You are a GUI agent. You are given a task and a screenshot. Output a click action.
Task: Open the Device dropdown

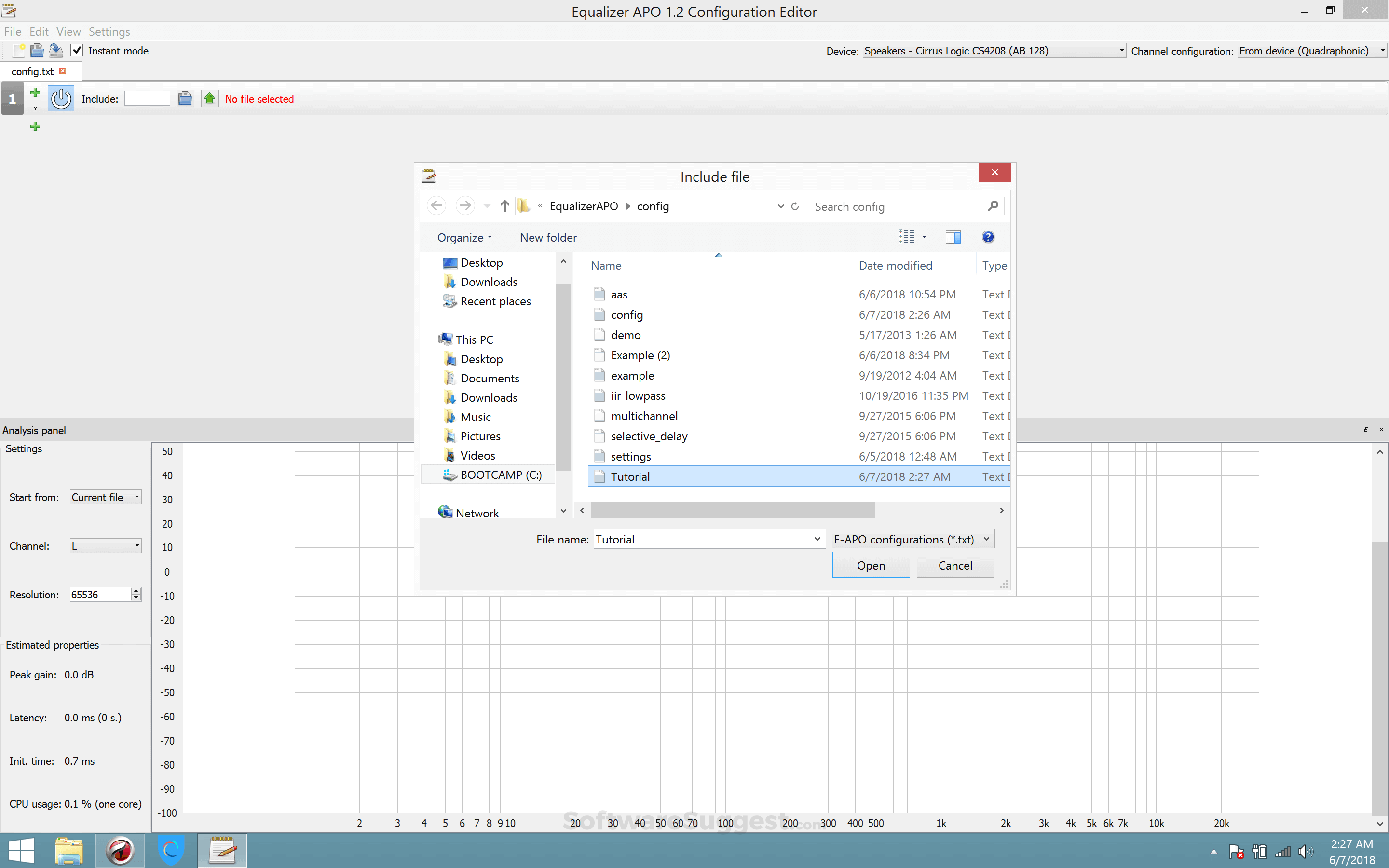(x=1120, y=51)
